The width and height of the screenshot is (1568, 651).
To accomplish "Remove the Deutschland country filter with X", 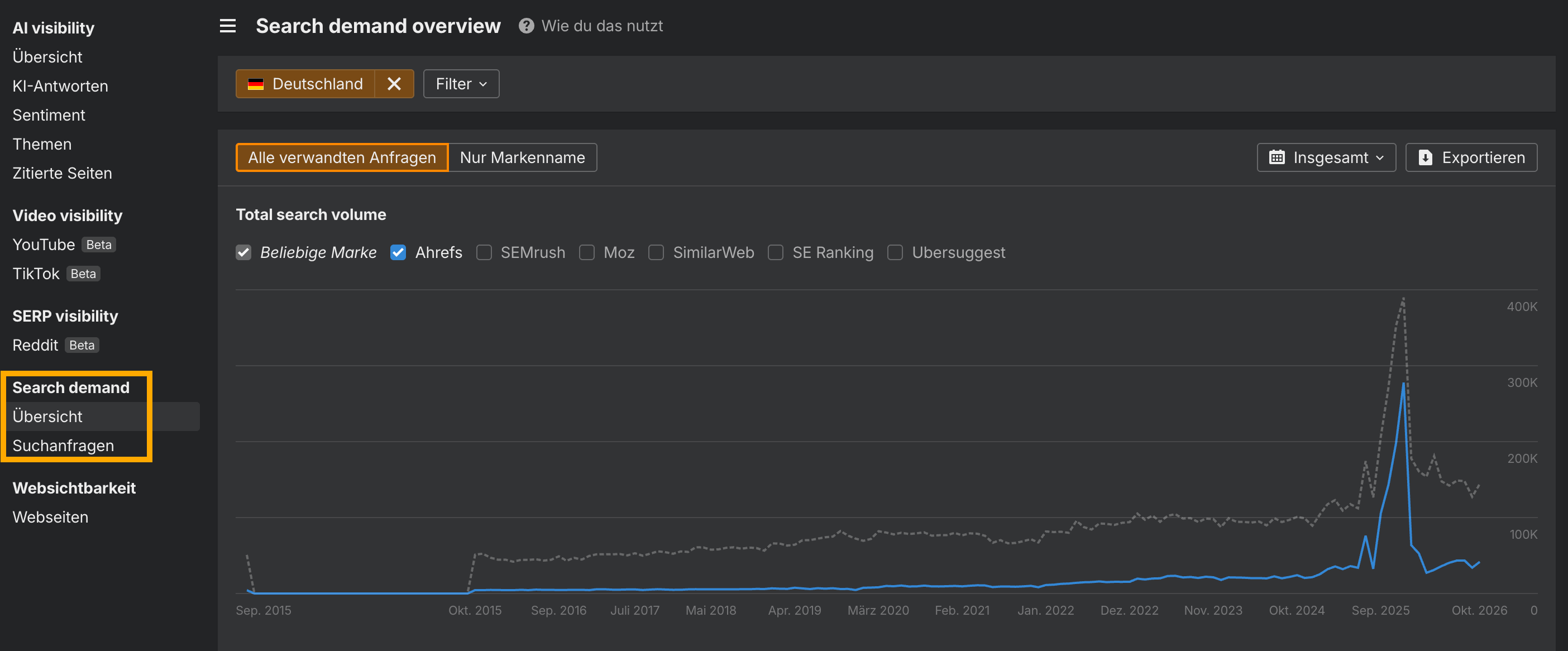I will pyautogui.click(x=394, y=83).
